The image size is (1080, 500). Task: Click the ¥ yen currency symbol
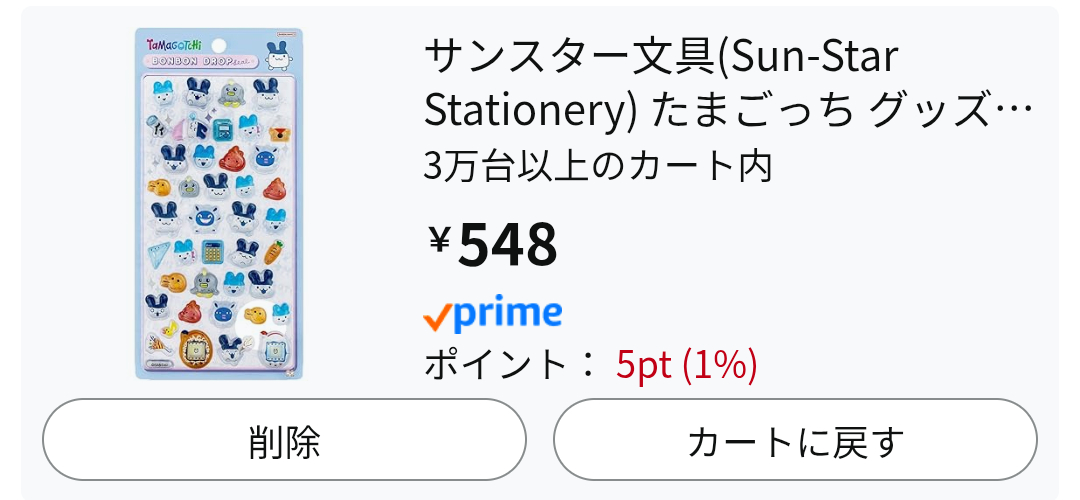[x=439, y=240]
